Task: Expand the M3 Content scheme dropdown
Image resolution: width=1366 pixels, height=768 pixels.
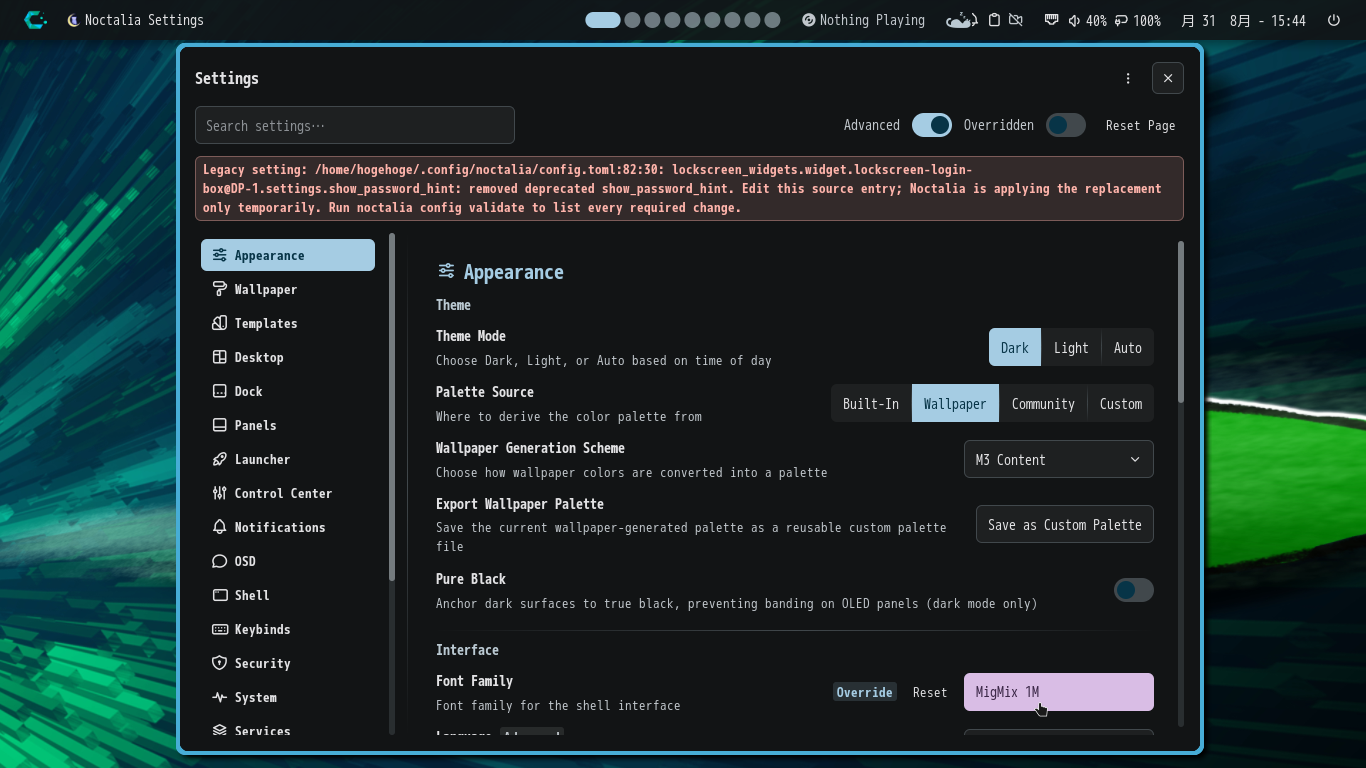Action: (1059, 460)
